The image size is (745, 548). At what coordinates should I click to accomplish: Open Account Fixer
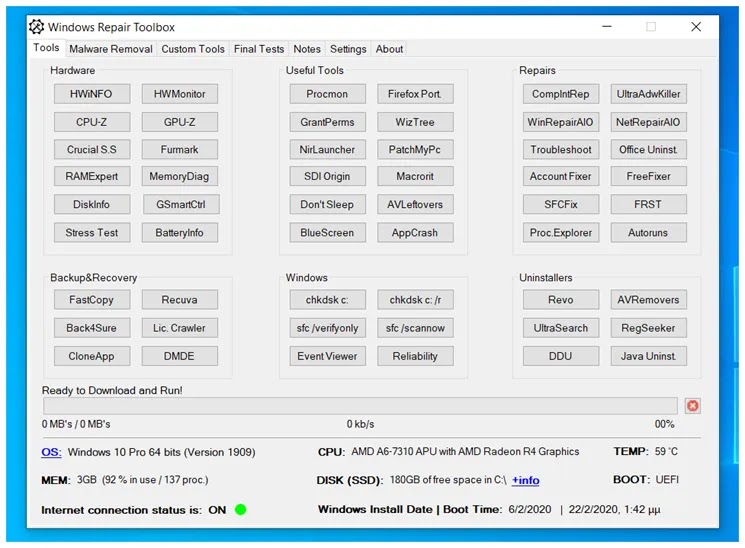tap(561, 176)
